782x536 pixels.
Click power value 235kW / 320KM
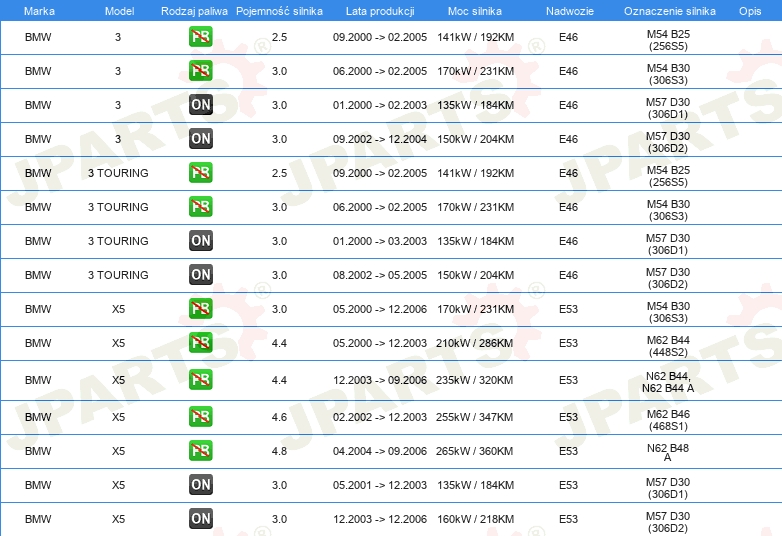[x=474, y=379]
